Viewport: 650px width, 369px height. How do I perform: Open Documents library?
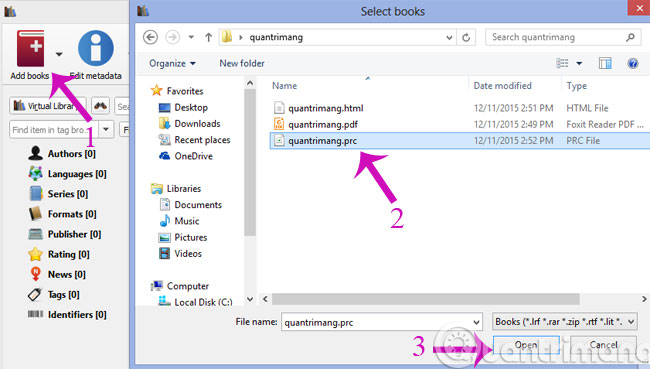click(x=190, y=205)
